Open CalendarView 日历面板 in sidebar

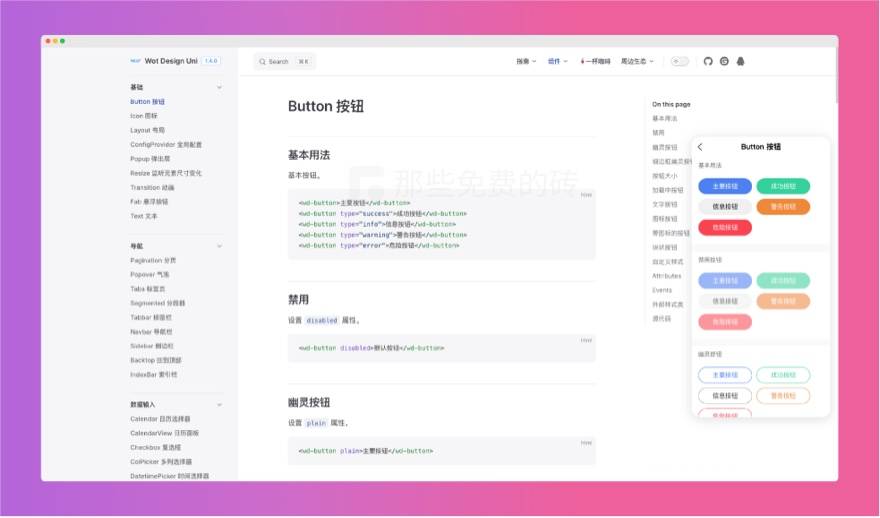(x=164, y=433)
